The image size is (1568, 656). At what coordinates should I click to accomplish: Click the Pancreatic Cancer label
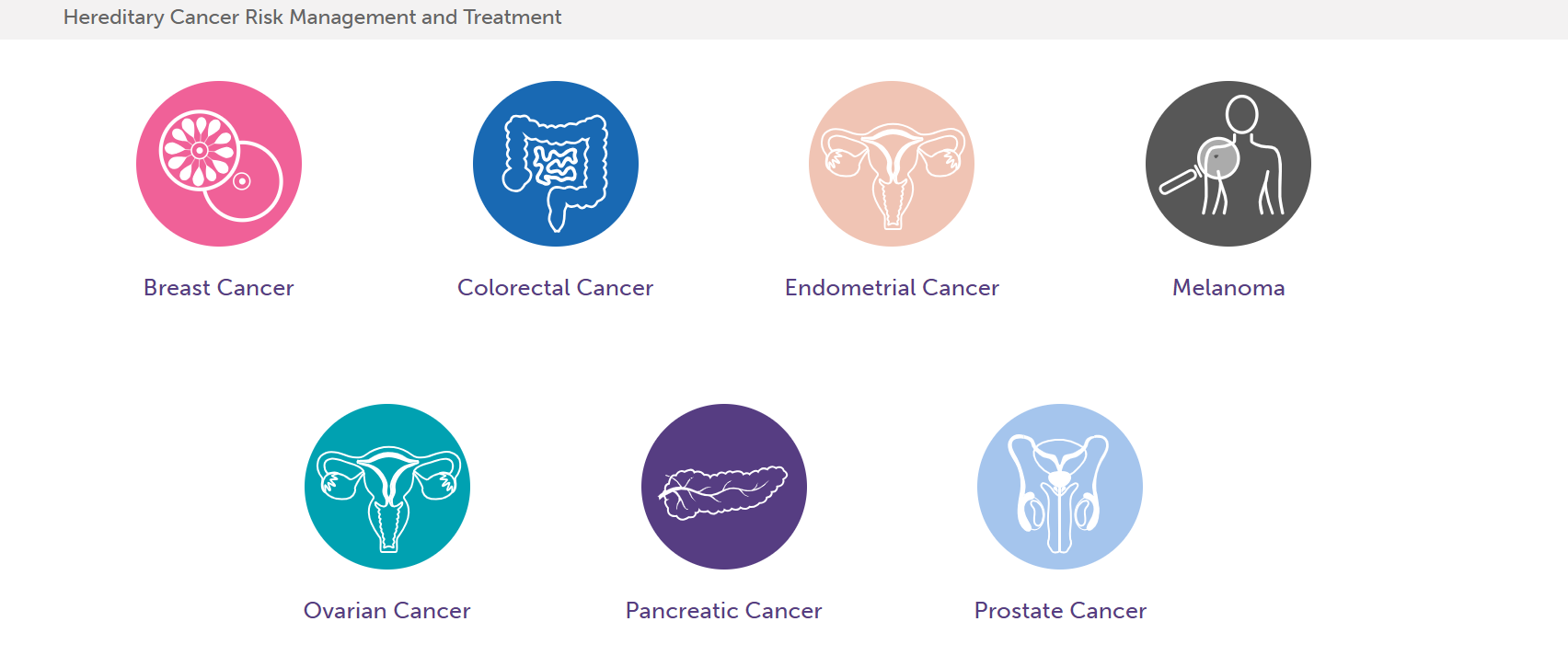pos(723,610)
